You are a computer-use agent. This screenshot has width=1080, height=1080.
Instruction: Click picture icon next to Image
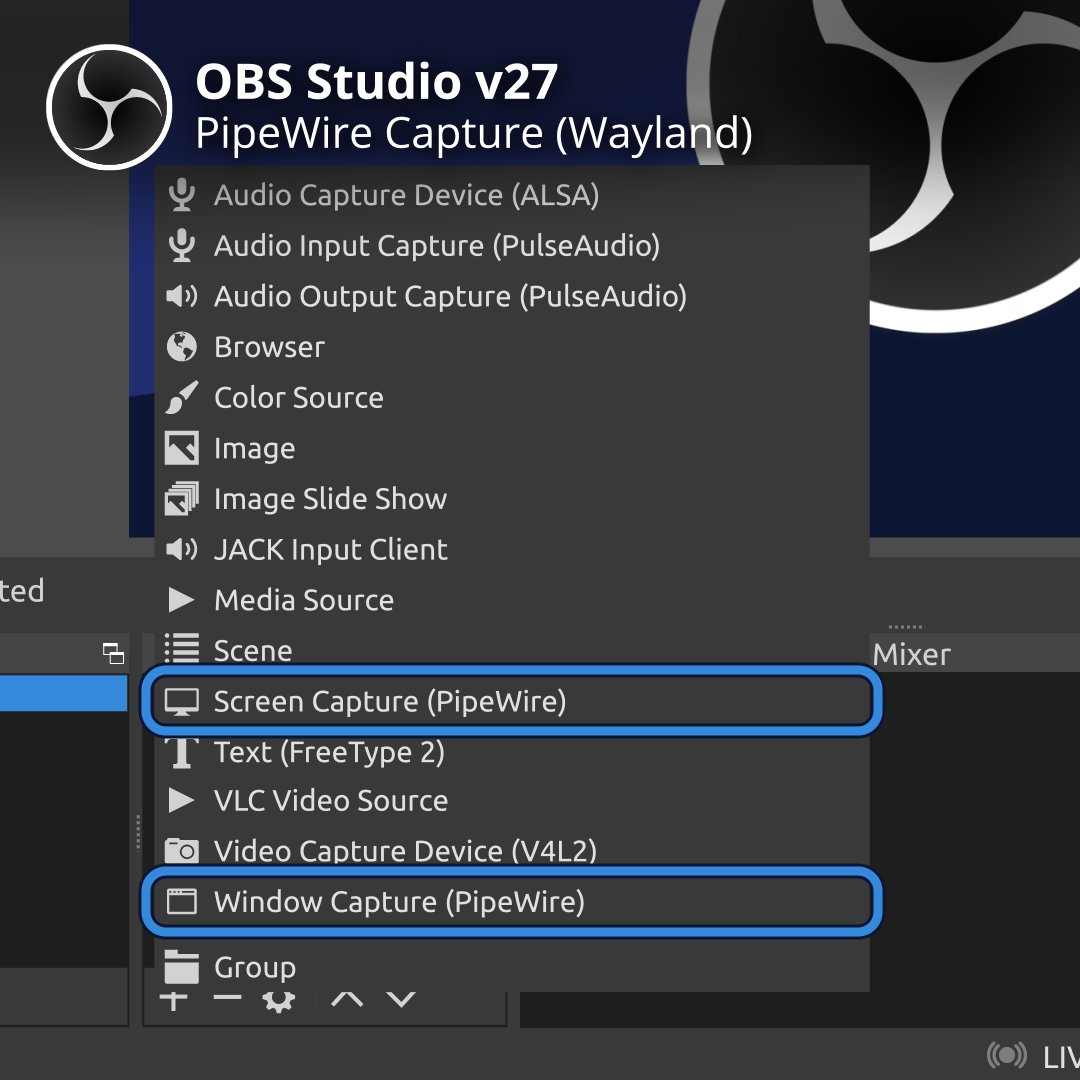pyautogui.click(x=182, y=448)
